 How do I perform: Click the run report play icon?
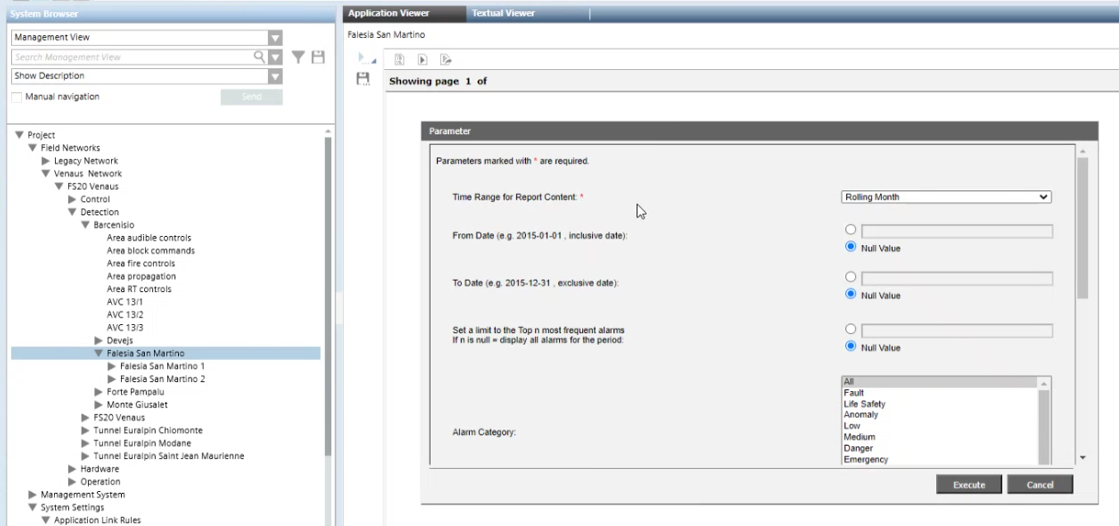[x=422, y=60]
